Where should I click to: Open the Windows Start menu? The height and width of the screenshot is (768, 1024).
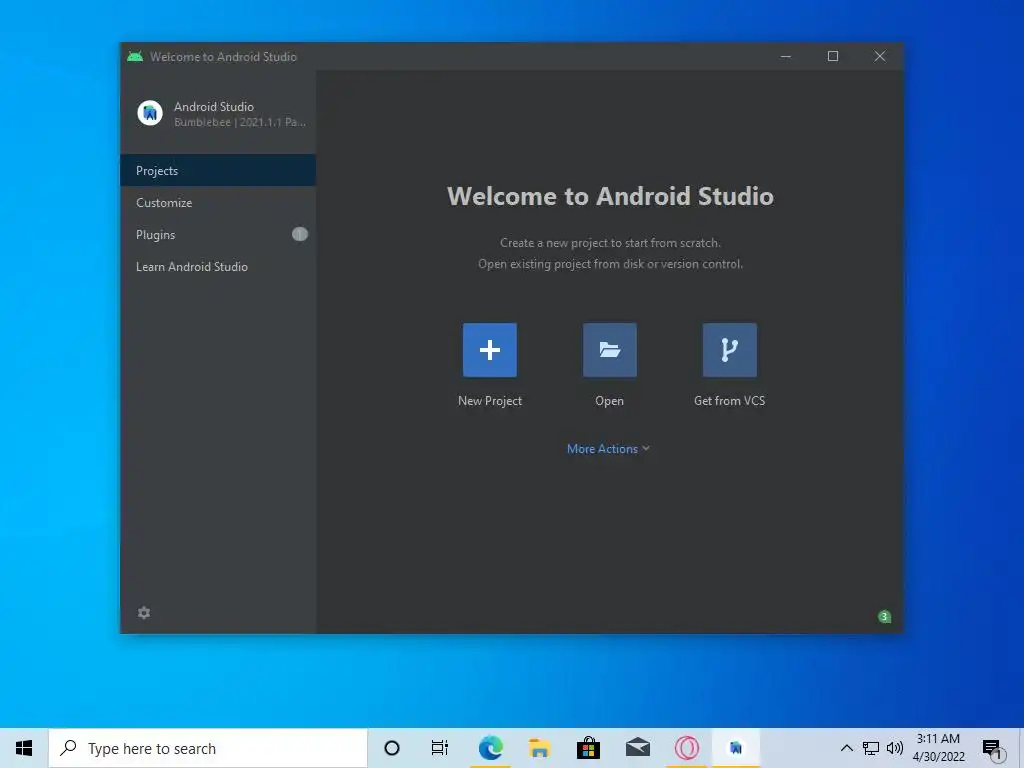[x=24, y=748]
